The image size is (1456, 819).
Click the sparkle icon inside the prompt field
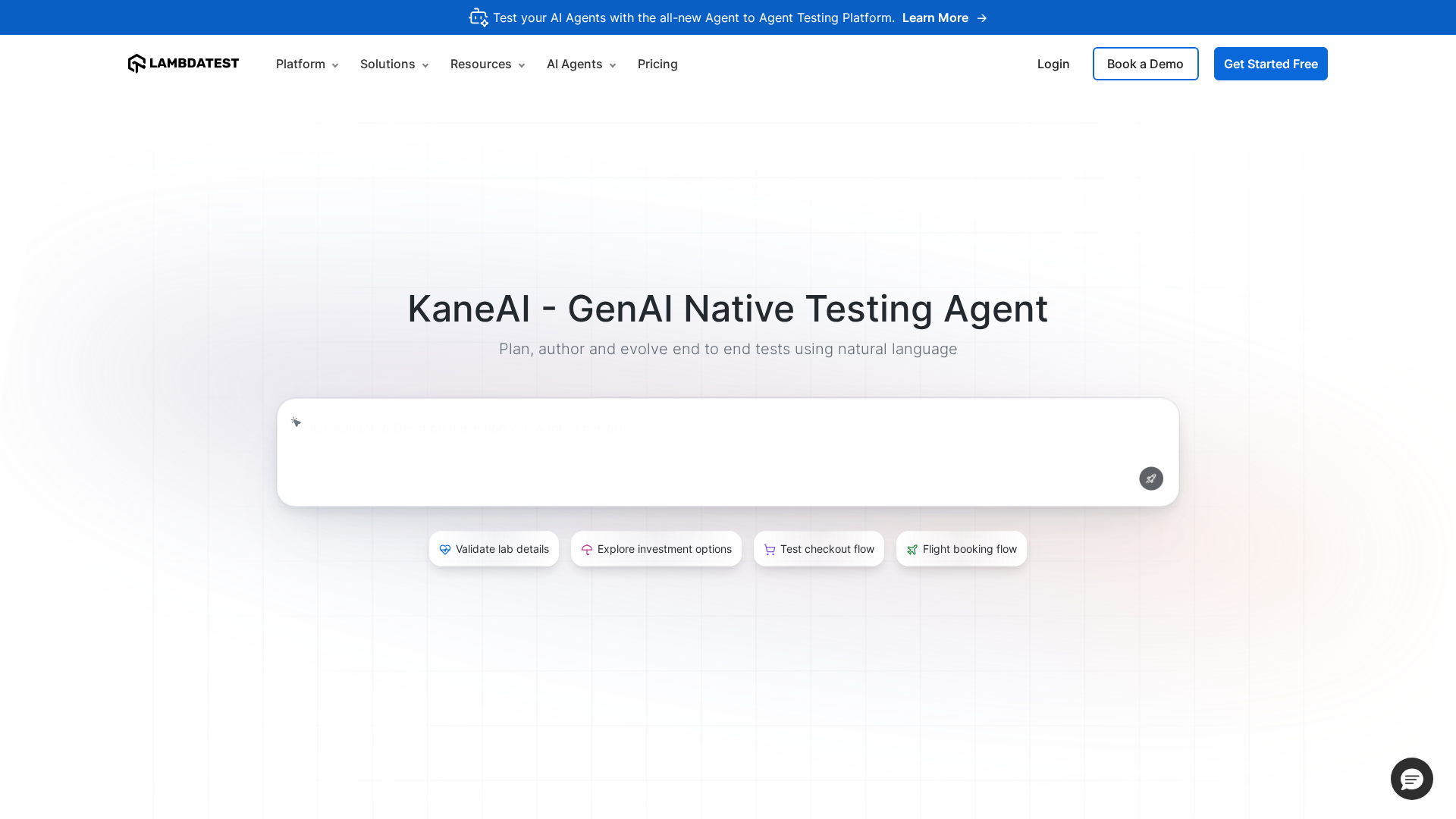point(296,422)
